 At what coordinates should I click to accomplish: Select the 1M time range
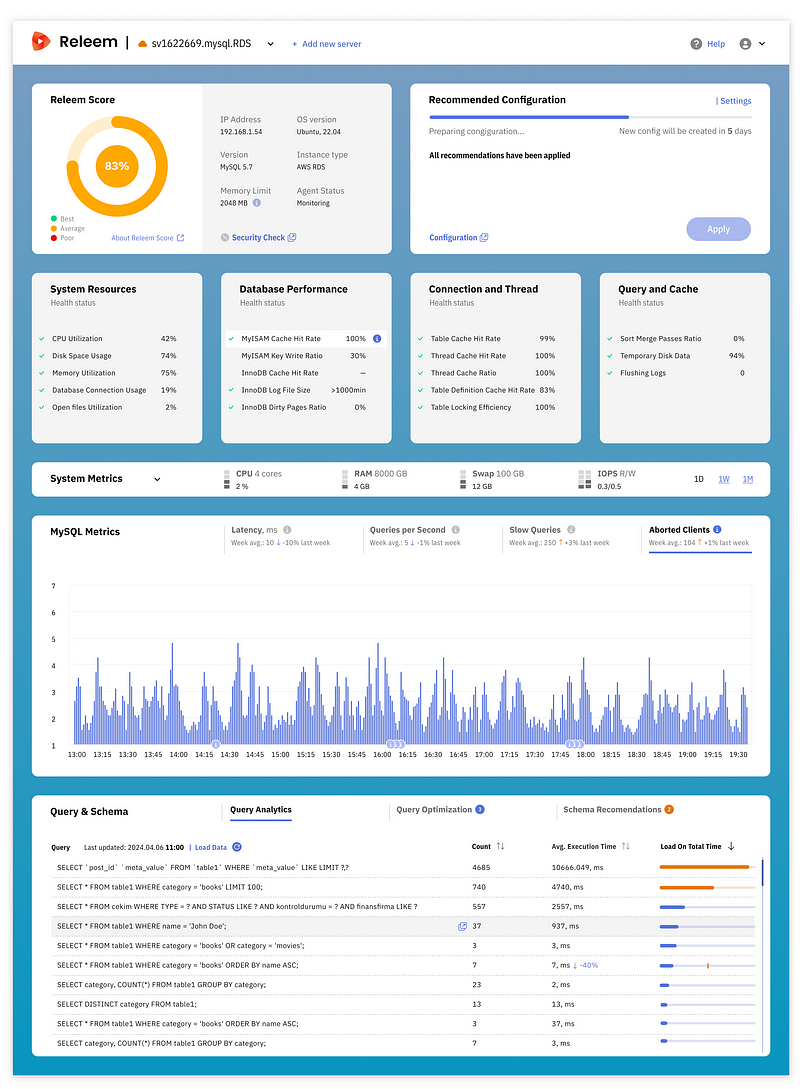tap(748, 479)
